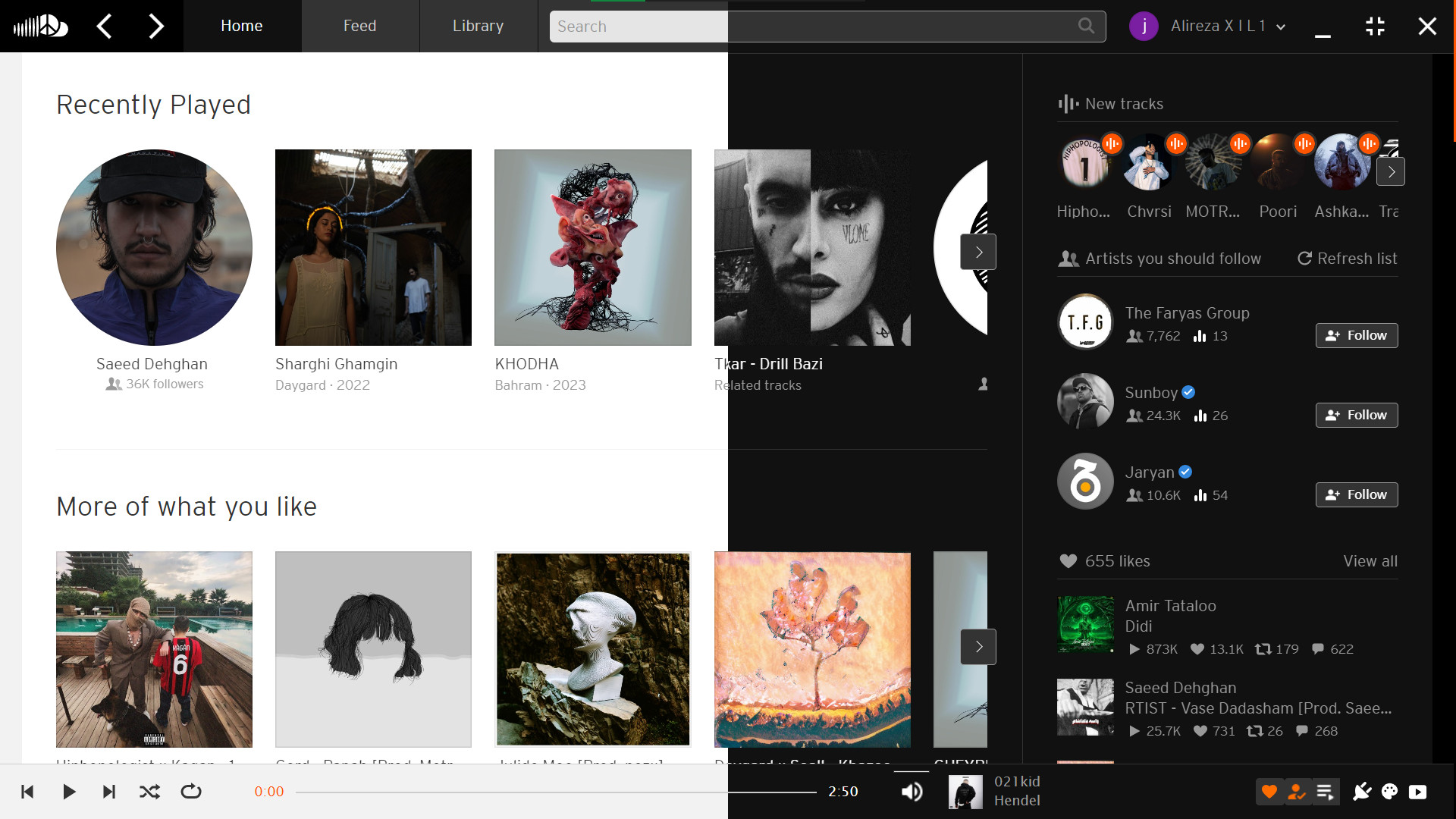The height and width of the screenshot is (819, 1456).
Task: Skip to the next track
Action: pos(108,792)
